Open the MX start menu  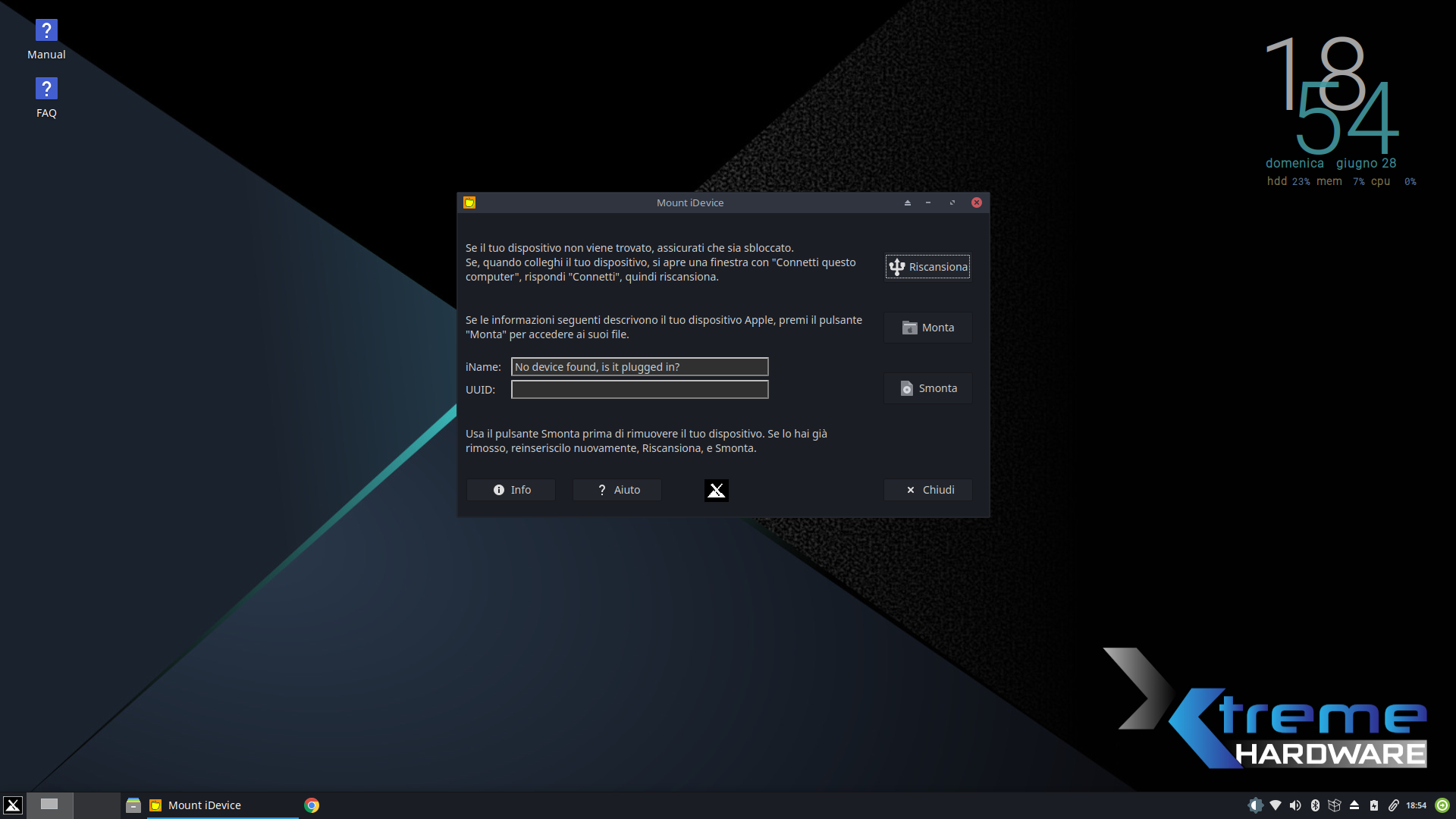pos(13,805)
